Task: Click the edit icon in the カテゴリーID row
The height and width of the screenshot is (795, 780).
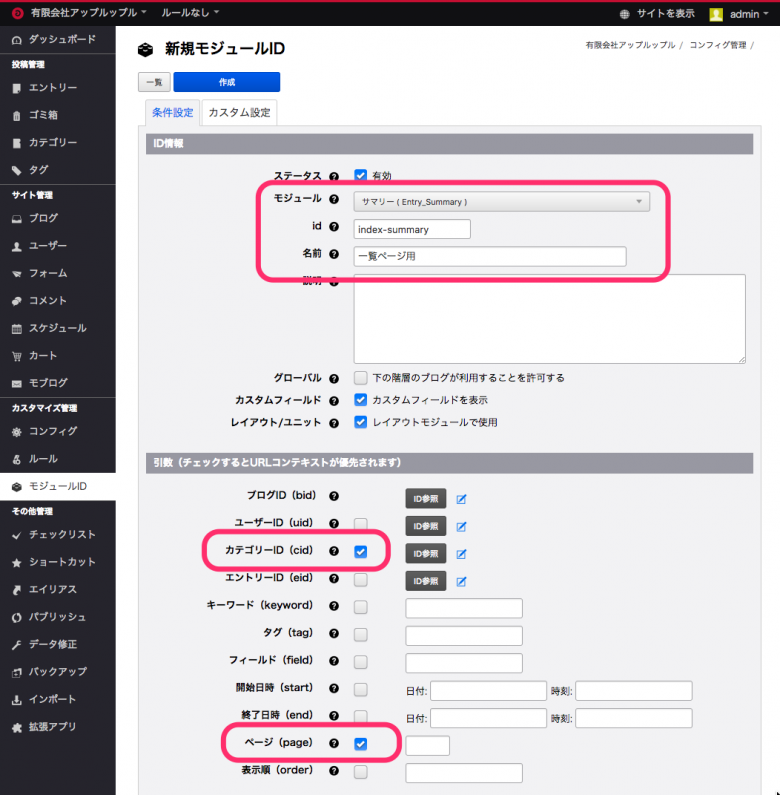Action: pyautogui.click(x=462, y=553)
